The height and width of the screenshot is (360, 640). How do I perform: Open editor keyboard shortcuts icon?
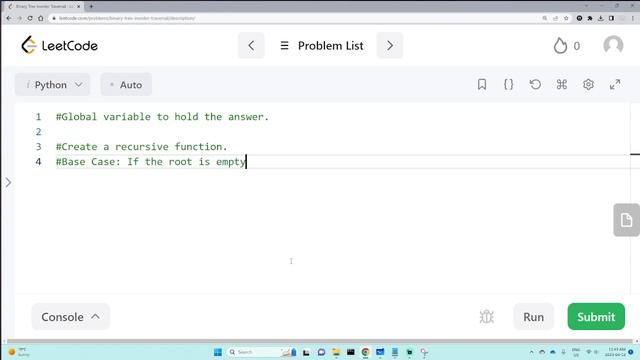pyautogui.click(x=562, y=84)
